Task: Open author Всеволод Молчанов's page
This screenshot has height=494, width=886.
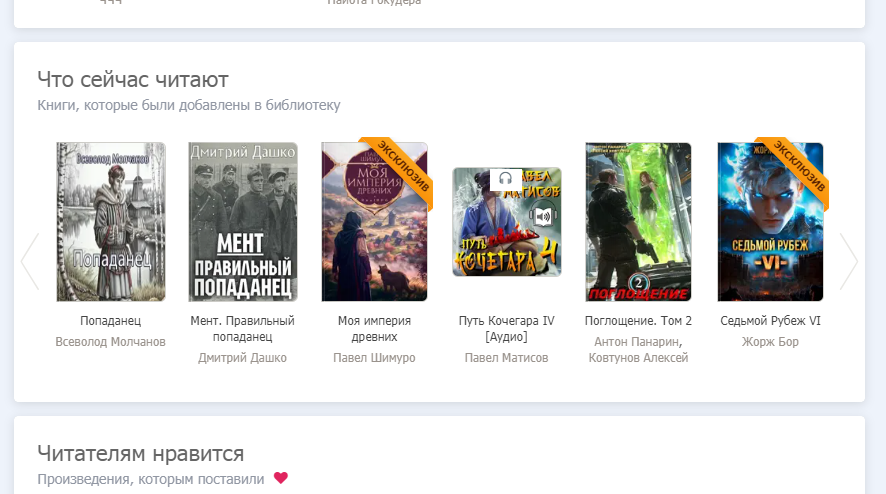Action: (110, 342)
